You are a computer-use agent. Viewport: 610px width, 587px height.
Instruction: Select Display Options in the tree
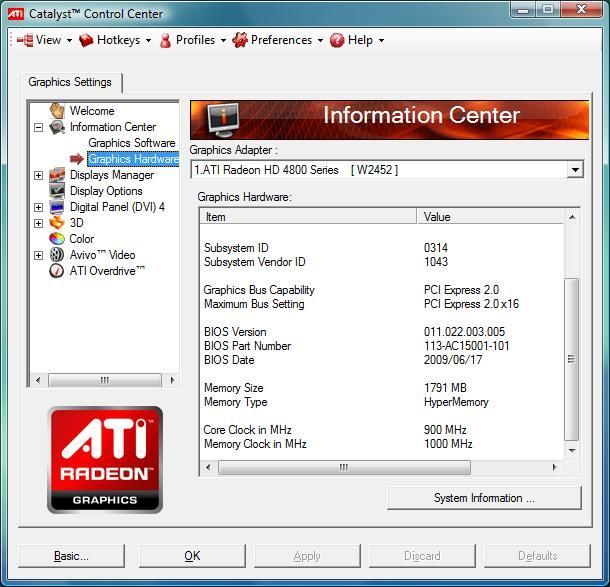106,191
